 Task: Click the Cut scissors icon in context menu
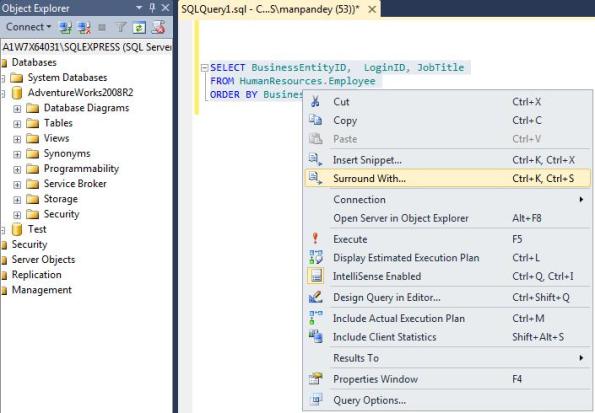[315, 101]
